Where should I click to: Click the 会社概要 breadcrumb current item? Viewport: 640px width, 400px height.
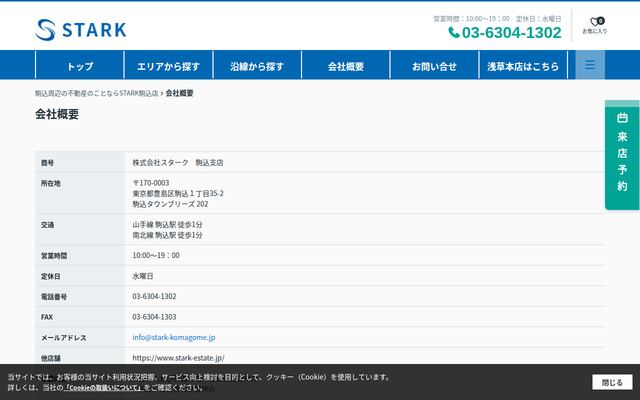[x=180, y=93]
